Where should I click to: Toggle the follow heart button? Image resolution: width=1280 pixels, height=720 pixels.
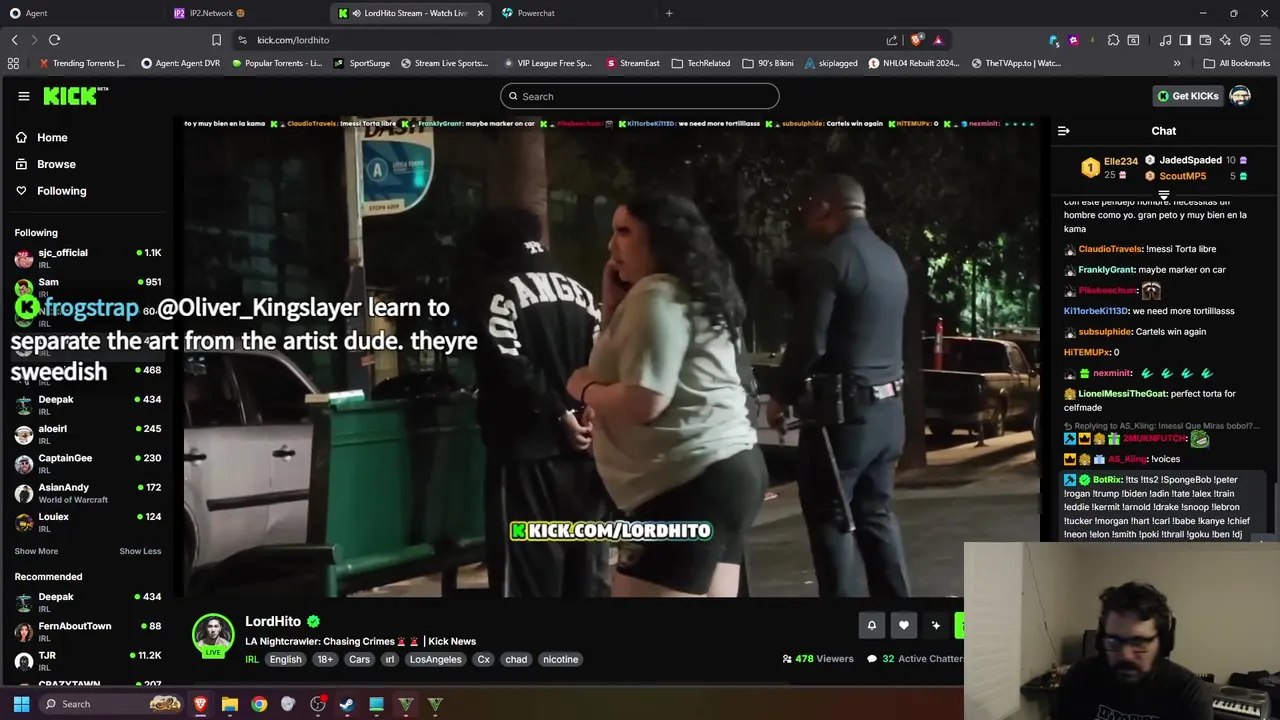pyautogui.click(x=903, y=626)
